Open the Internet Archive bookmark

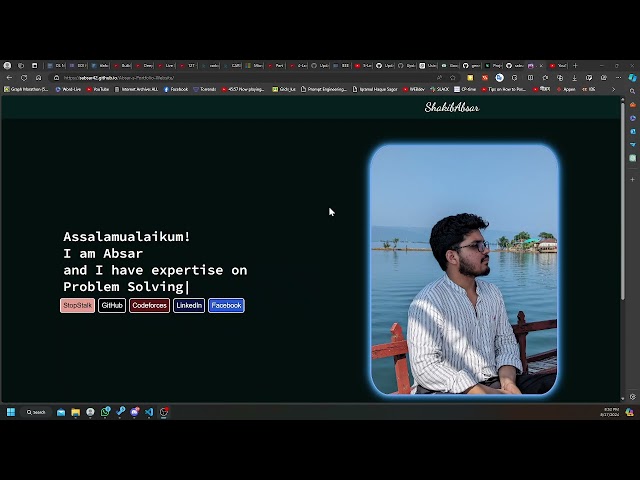[x=136, y=89]
